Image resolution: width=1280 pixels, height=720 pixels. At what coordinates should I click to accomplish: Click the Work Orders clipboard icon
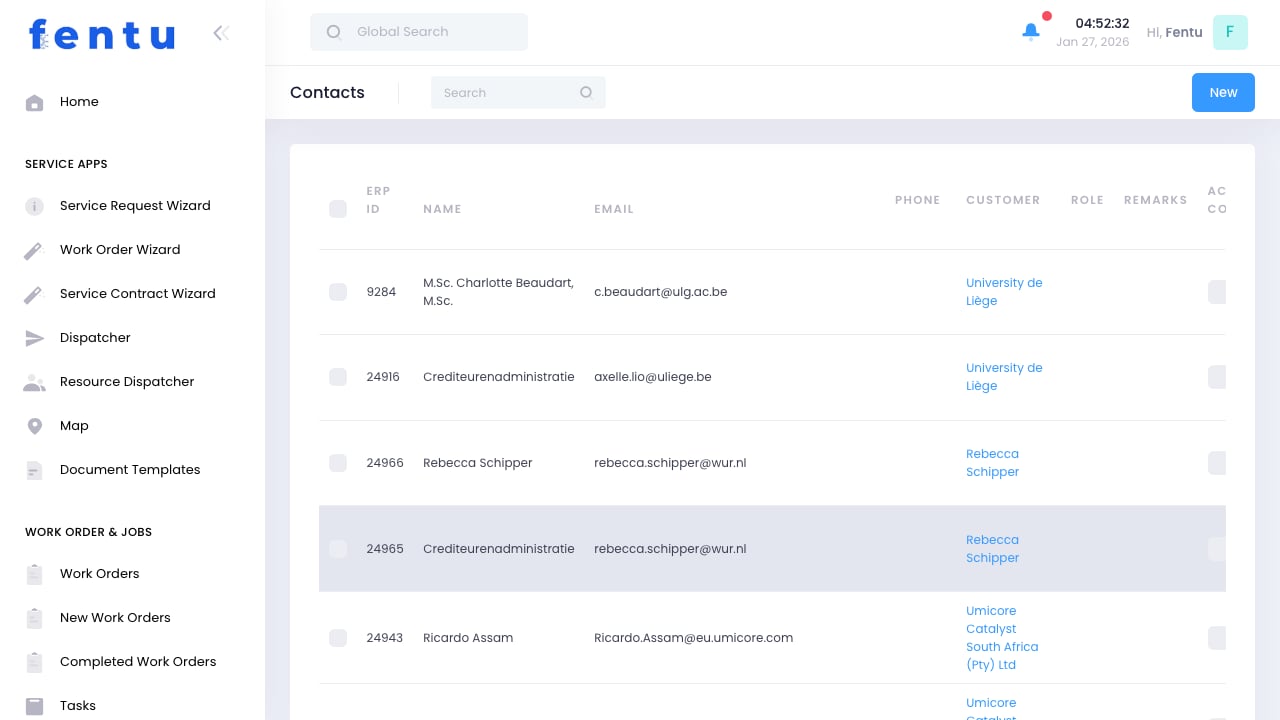(x=34, y=574)
